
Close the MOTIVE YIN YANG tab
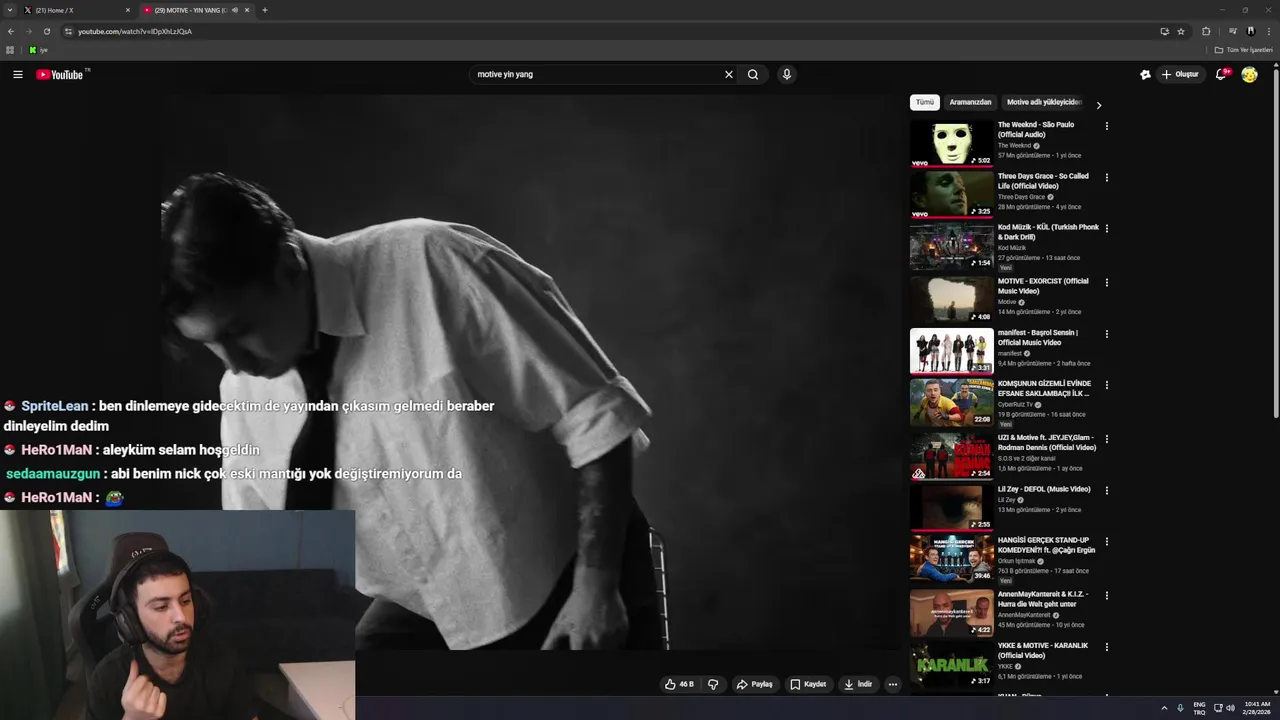247,10
